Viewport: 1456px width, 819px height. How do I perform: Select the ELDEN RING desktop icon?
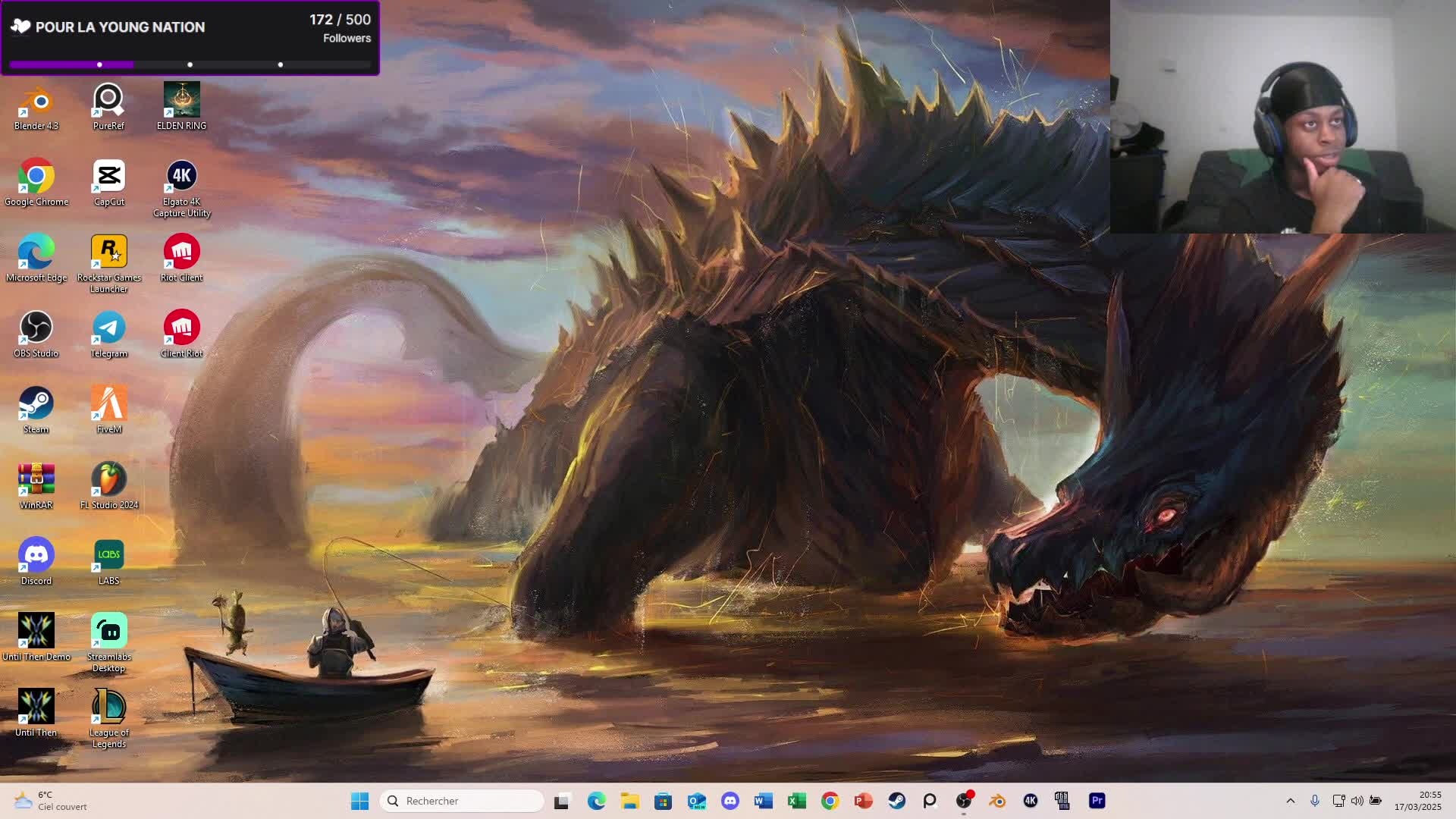click(181, 107)
